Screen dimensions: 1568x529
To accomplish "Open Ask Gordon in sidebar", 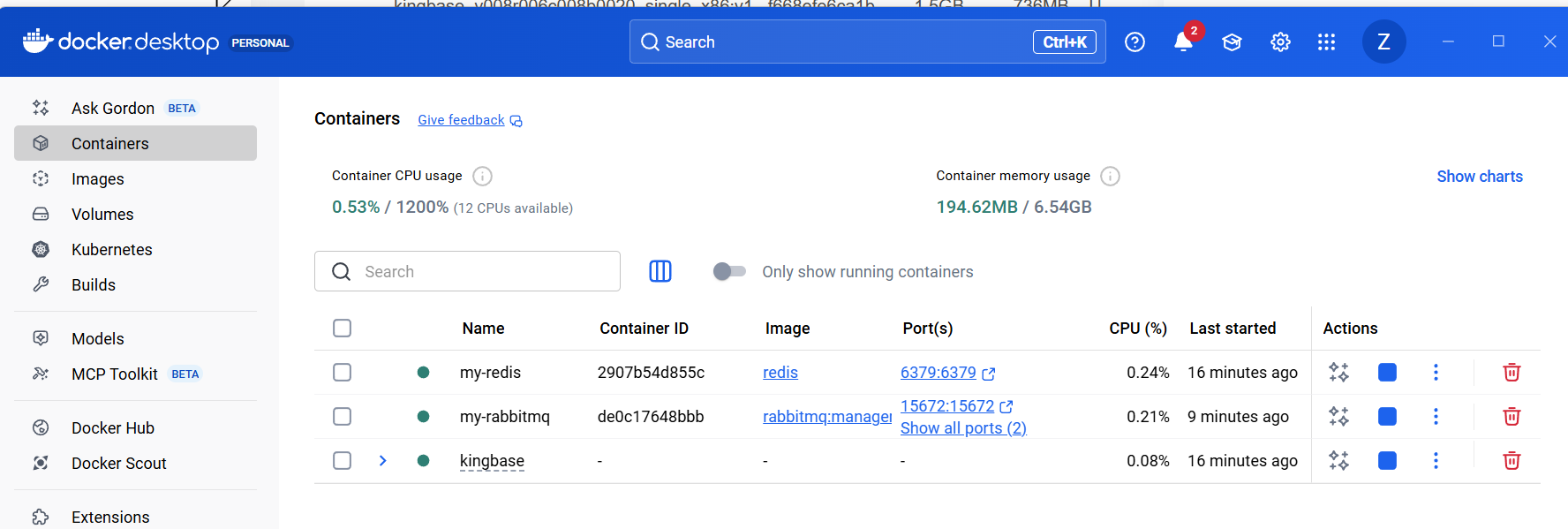I will coord(135,108).
